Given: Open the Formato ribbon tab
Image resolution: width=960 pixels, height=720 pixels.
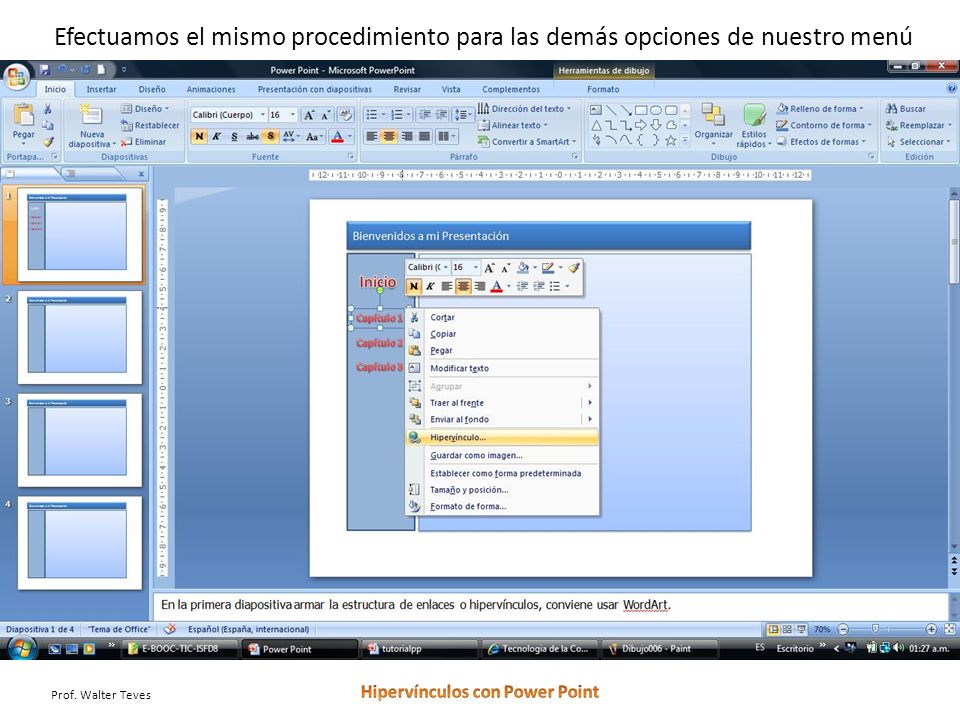Looking at the screenshot, I should click(603, 89).
